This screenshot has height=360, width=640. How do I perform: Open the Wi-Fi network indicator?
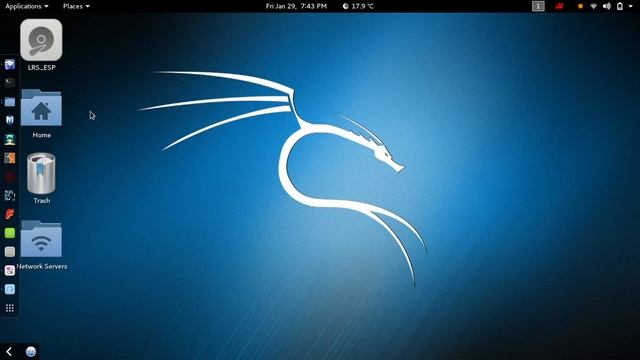(593, 6)
